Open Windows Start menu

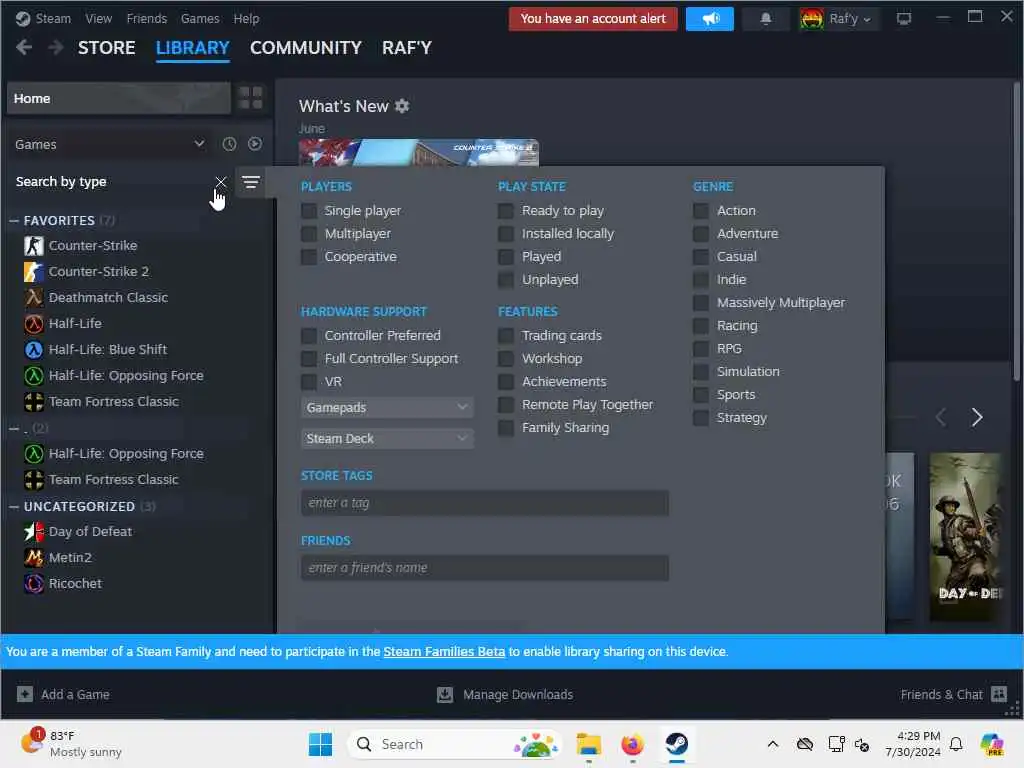click(320, 744)
